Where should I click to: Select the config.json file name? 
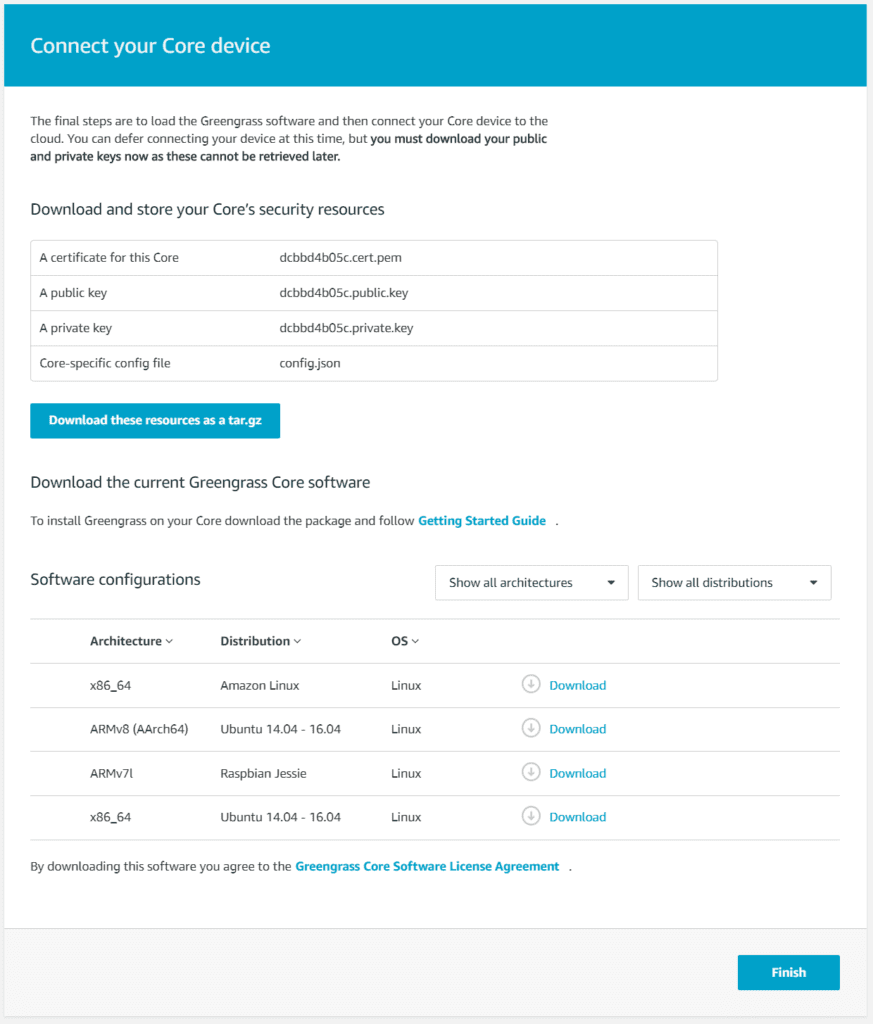coord(310,363)
